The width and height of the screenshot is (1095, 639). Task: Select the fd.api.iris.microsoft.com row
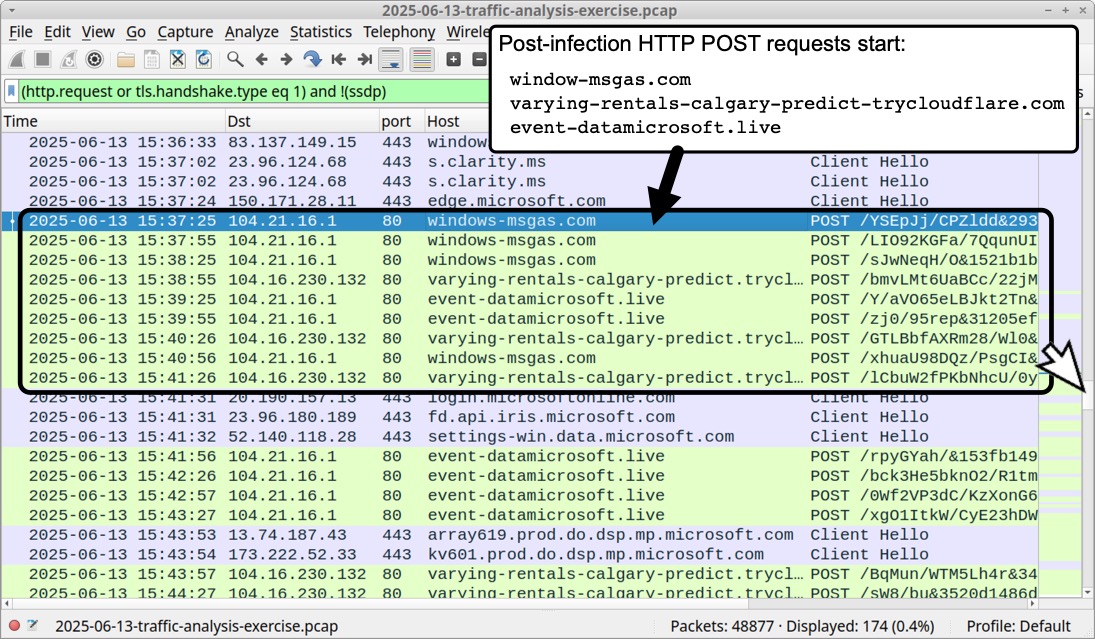click(x=520, y=417)
